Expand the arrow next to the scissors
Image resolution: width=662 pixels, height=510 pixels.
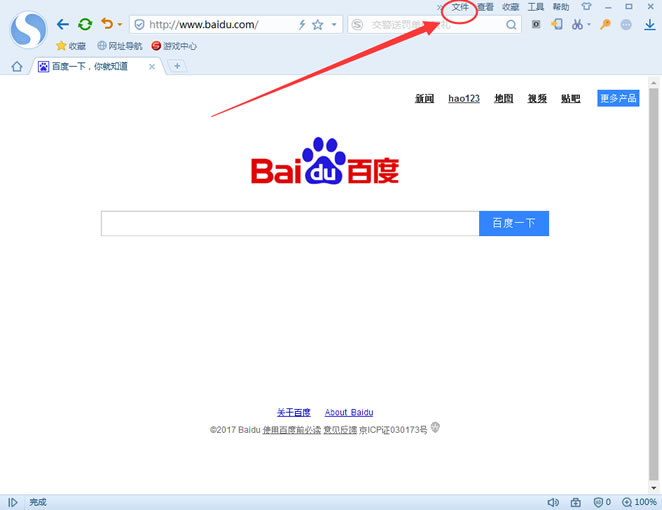pos(589,24)
